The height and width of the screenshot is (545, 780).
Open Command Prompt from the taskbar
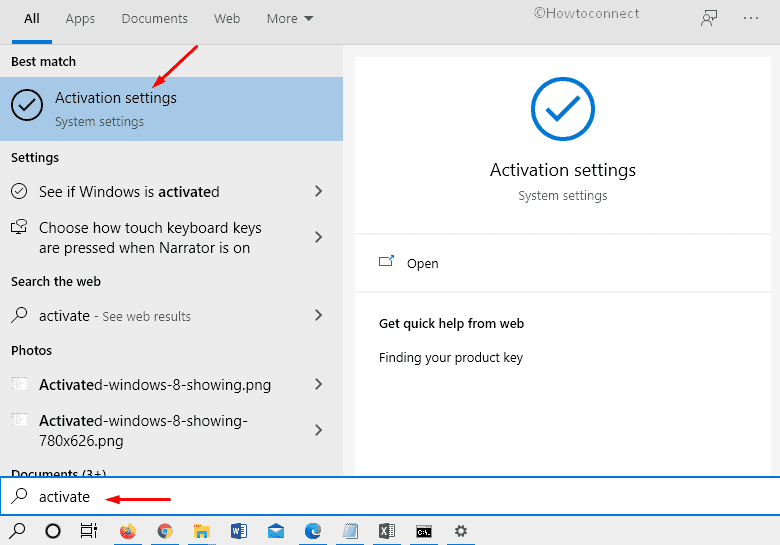[x=424, y=532]
